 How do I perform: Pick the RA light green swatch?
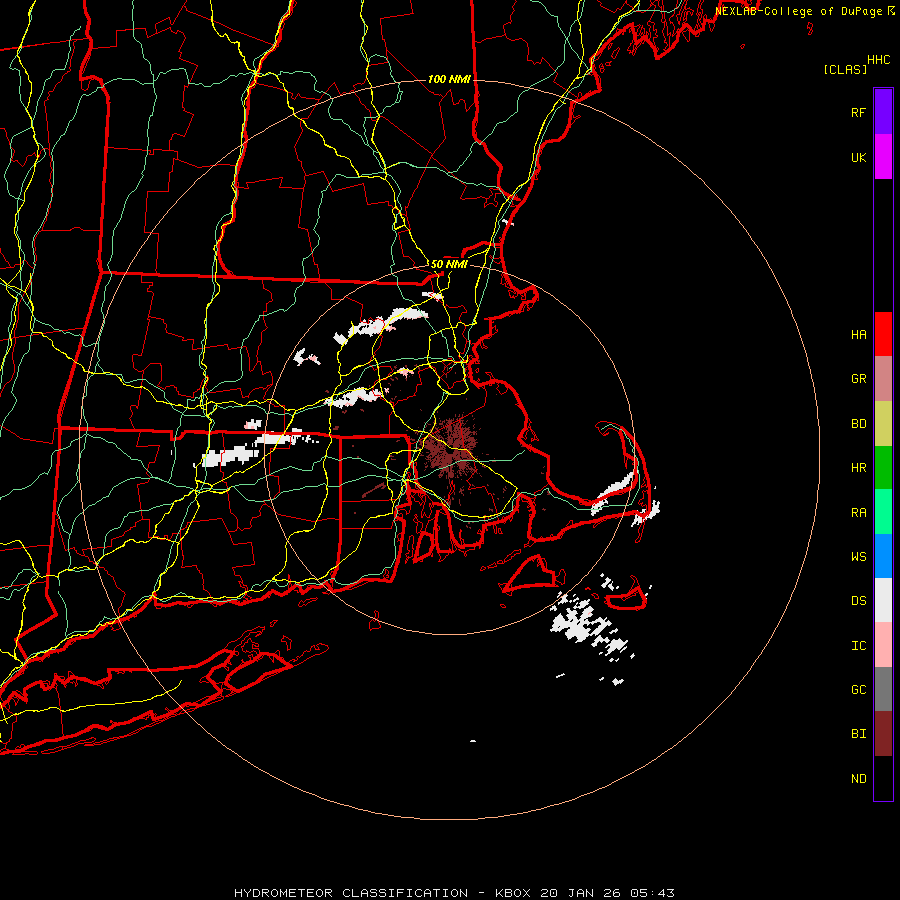coord(883,512)
